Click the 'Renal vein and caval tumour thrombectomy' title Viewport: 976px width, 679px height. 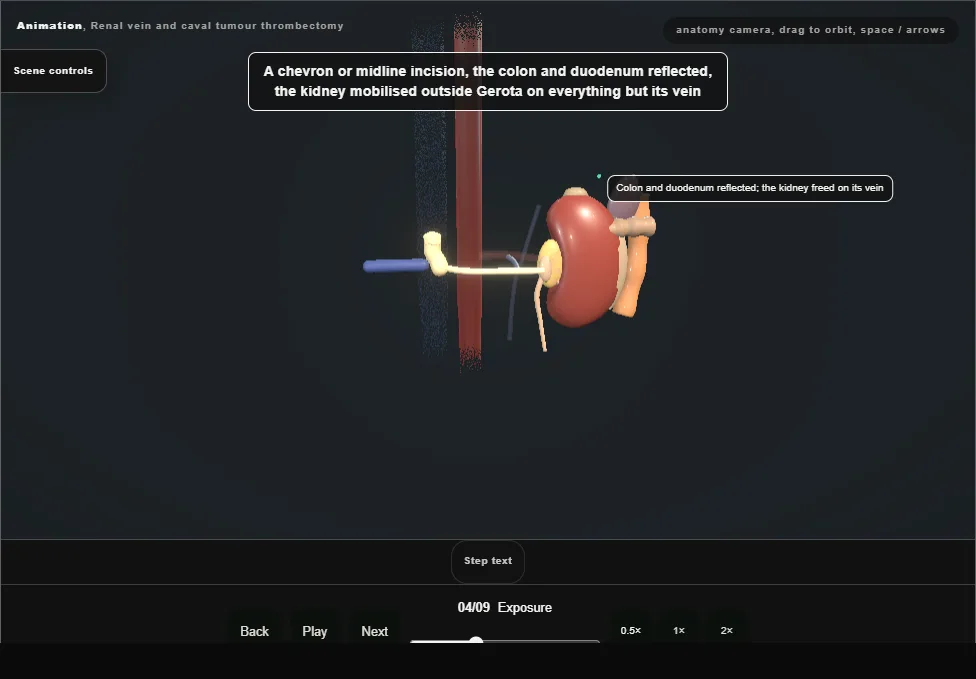coord(217,26)
